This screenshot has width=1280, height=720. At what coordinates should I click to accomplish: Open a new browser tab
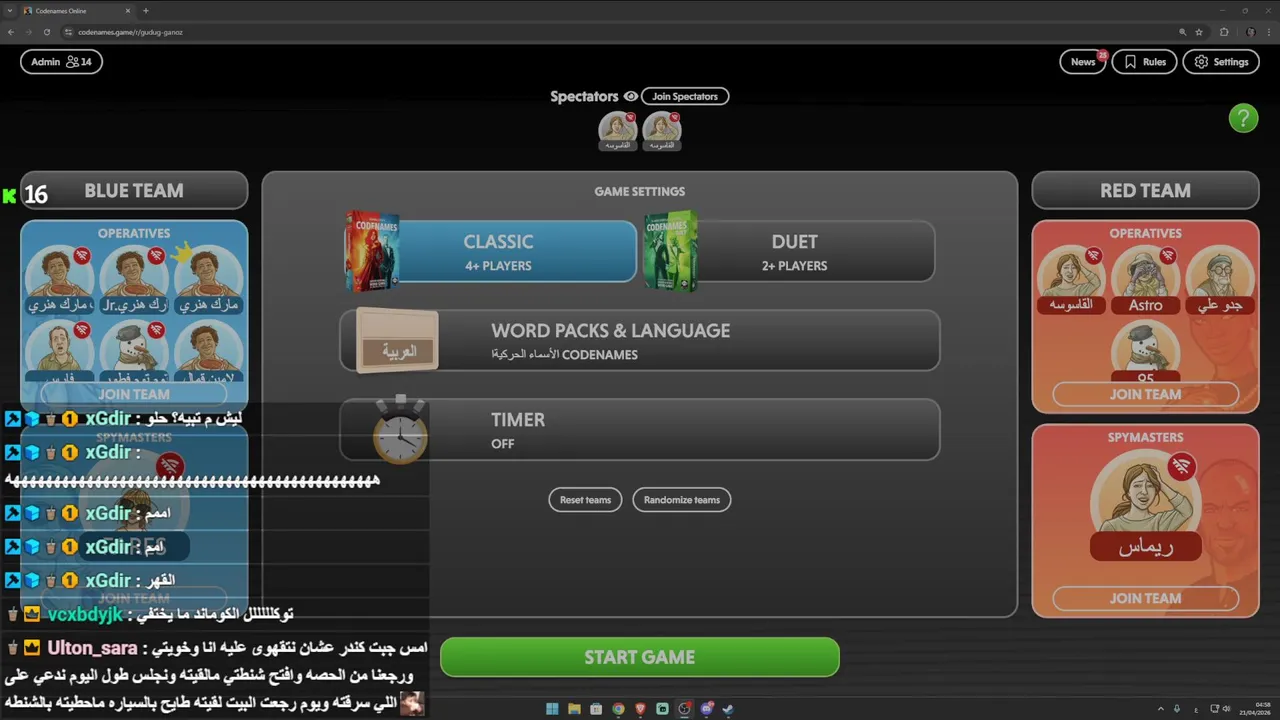tap(146, 10)
